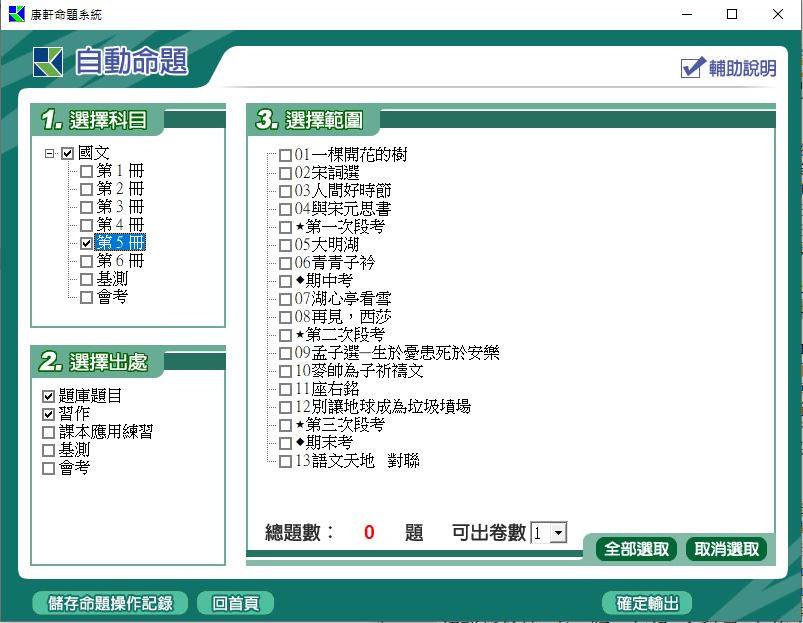Click the 輔助說明 link text
Screen dimensions: 803x623
click(x=743, y=68)
